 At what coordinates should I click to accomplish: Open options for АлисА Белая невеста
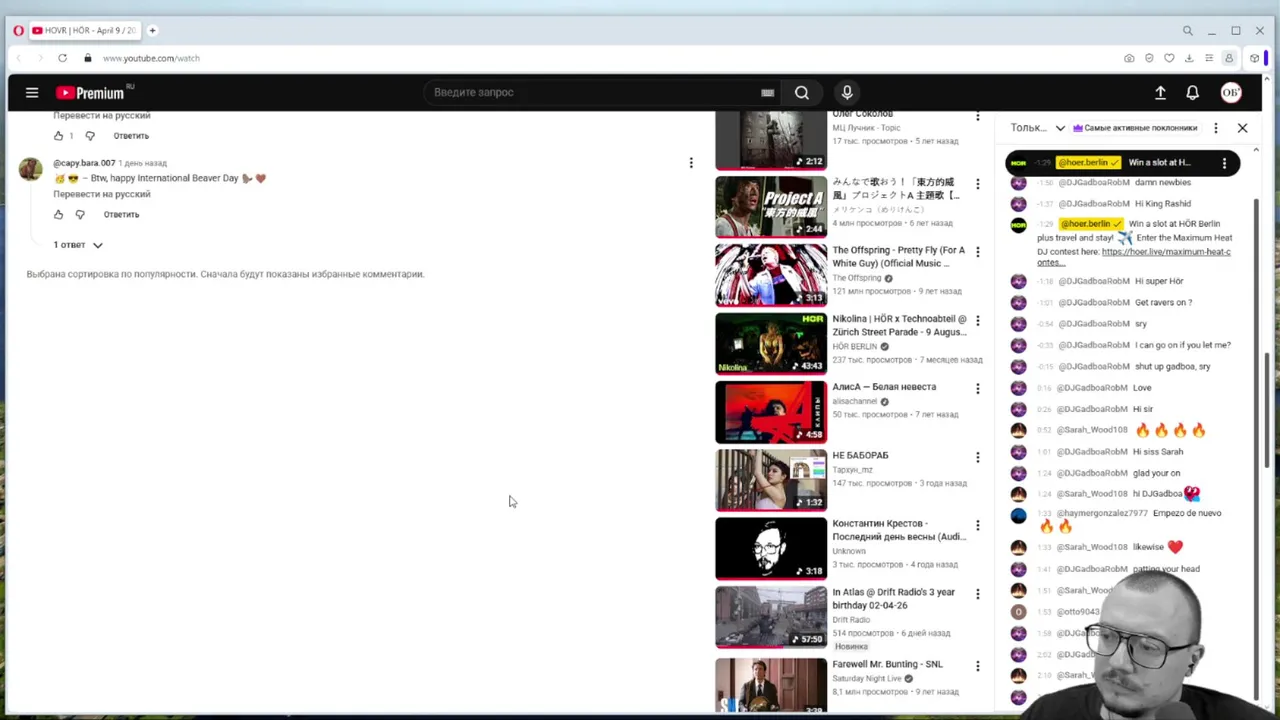coord(977,389)
